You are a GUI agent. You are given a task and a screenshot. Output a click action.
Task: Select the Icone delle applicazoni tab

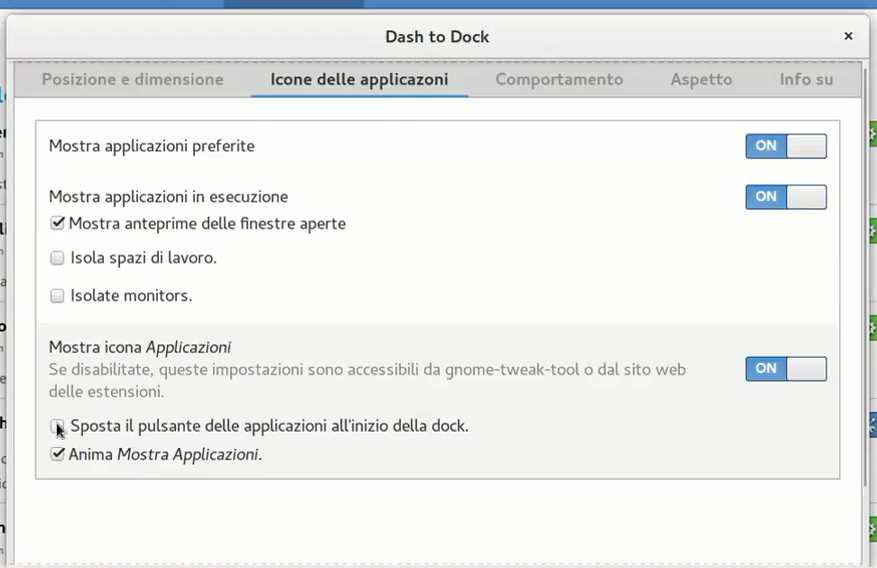point(359,80)
